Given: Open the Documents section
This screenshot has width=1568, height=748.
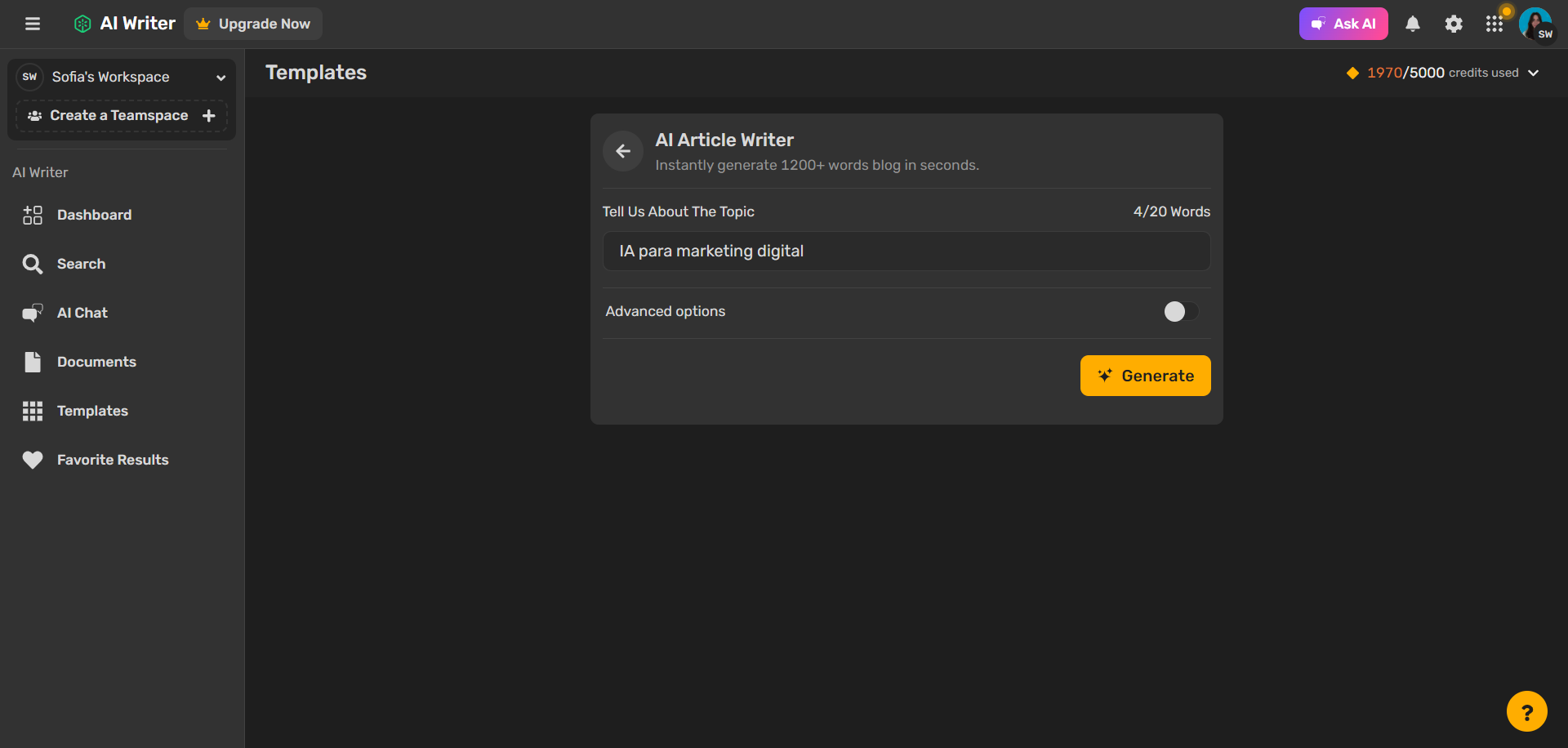Looking at the screenshot, I should 97,362.
